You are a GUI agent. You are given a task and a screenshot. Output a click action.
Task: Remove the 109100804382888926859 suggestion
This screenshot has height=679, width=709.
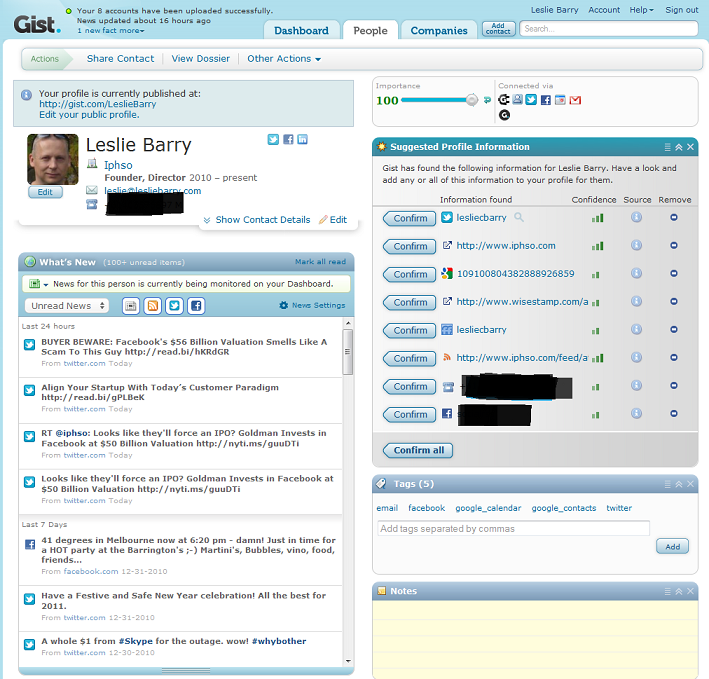pos(674,273)
